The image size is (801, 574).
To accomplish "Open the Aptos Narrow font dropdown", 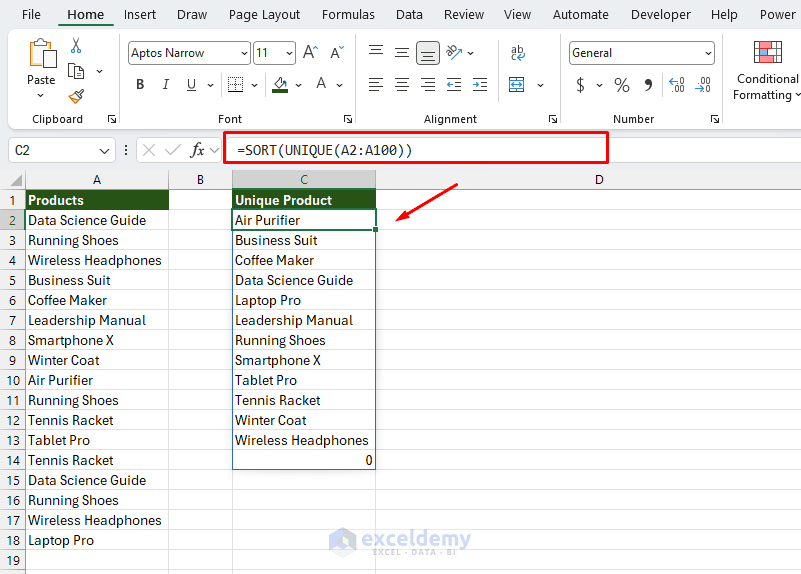I will 244,53.
